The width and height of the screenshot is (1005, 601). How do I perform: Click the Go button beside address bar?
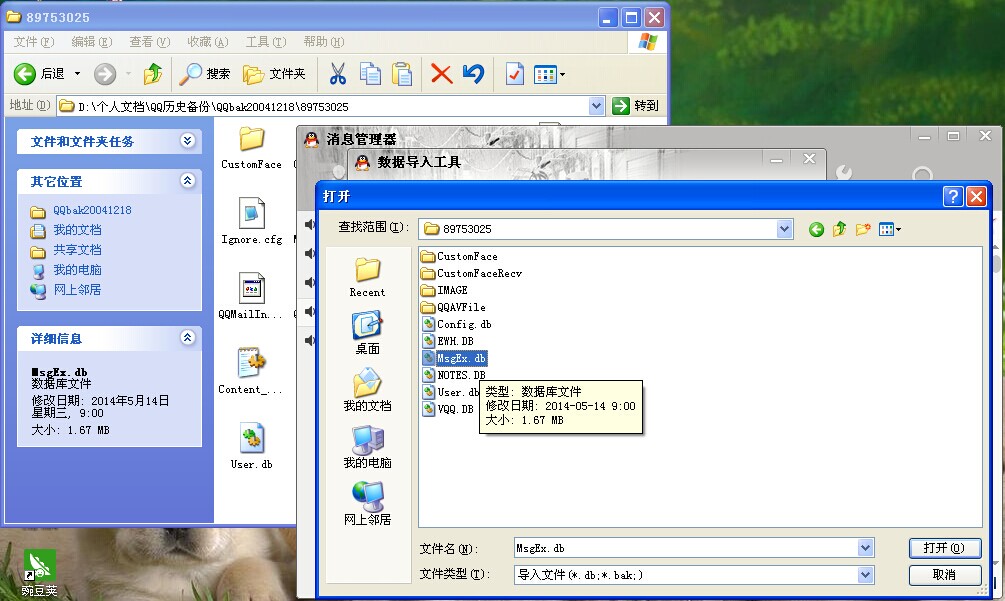pos(636,106)
